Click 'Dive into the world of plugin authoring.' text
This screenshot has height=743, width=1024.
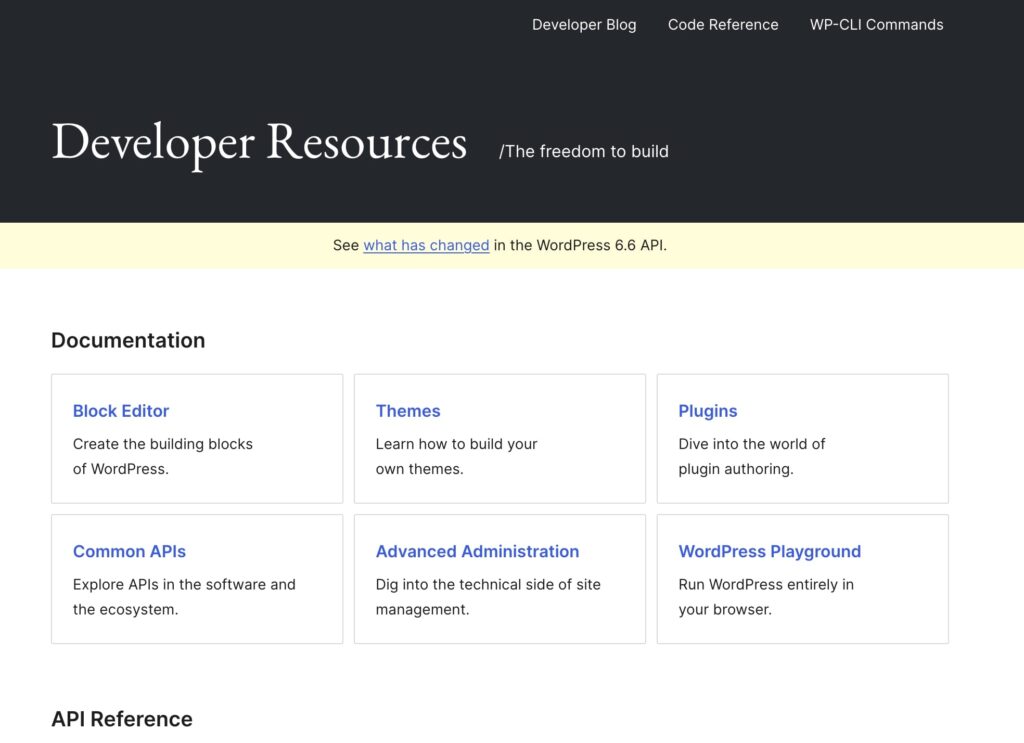751,456
